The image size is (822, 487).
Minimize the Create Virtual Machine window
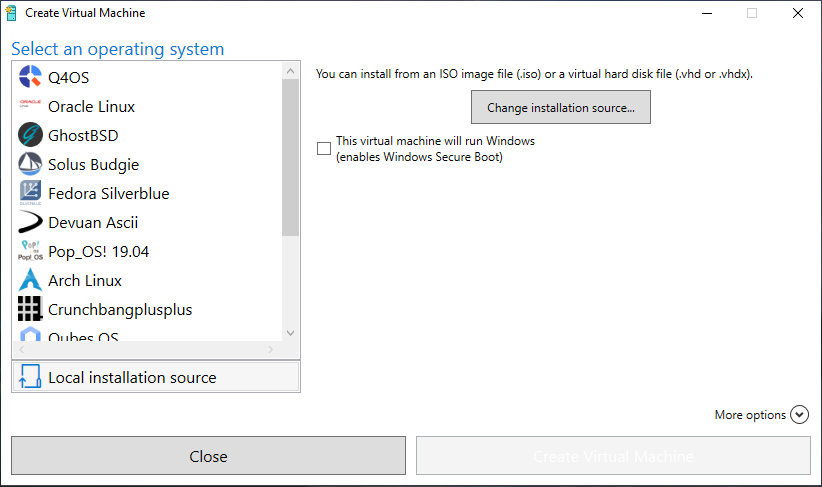pyautogui.click(x=707, y=13)
